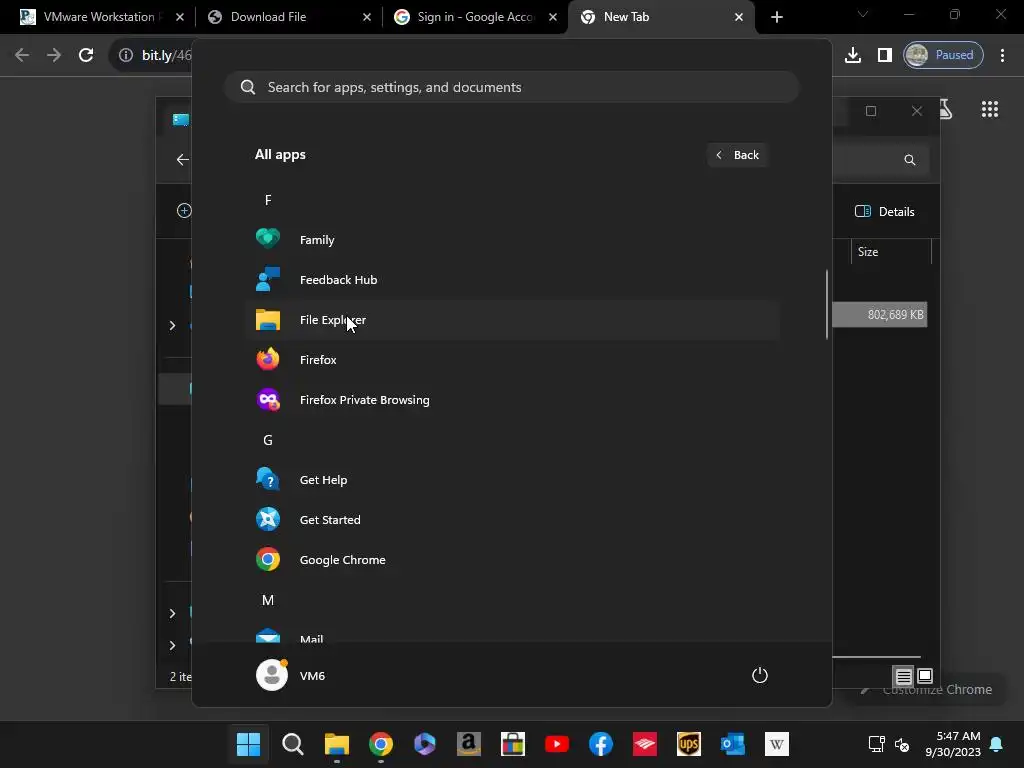Switch Explorer to large thumbnails view
The image size is (1024, 768).
925,676
